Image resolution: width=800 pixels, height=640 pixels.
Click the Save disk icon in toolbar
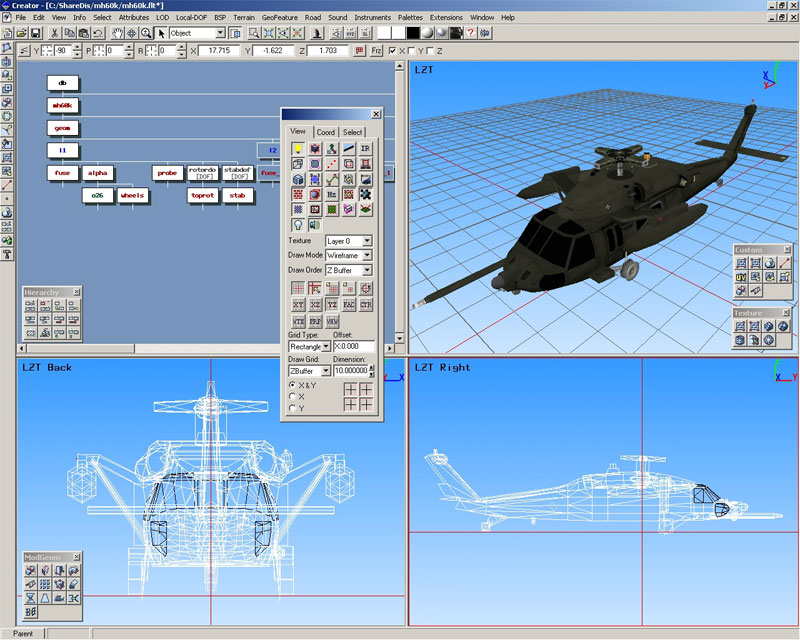point(36,33)
